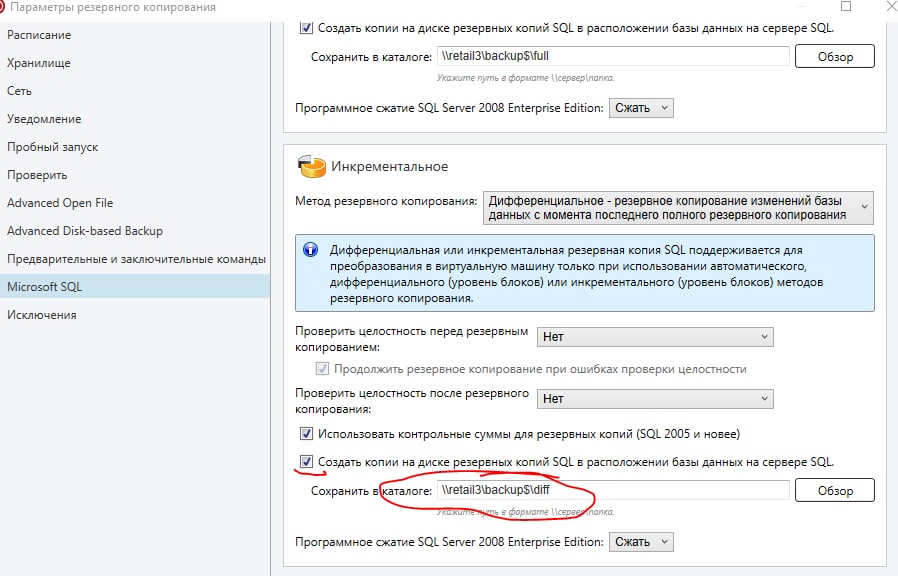Open integrity check before backup dropdown

tap(655, 337)
